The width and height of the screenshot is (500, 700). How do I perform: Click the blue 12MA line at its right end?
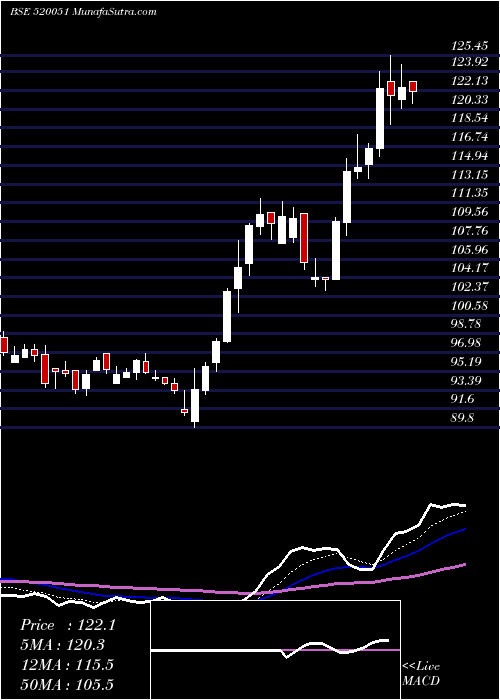point(463,529)
